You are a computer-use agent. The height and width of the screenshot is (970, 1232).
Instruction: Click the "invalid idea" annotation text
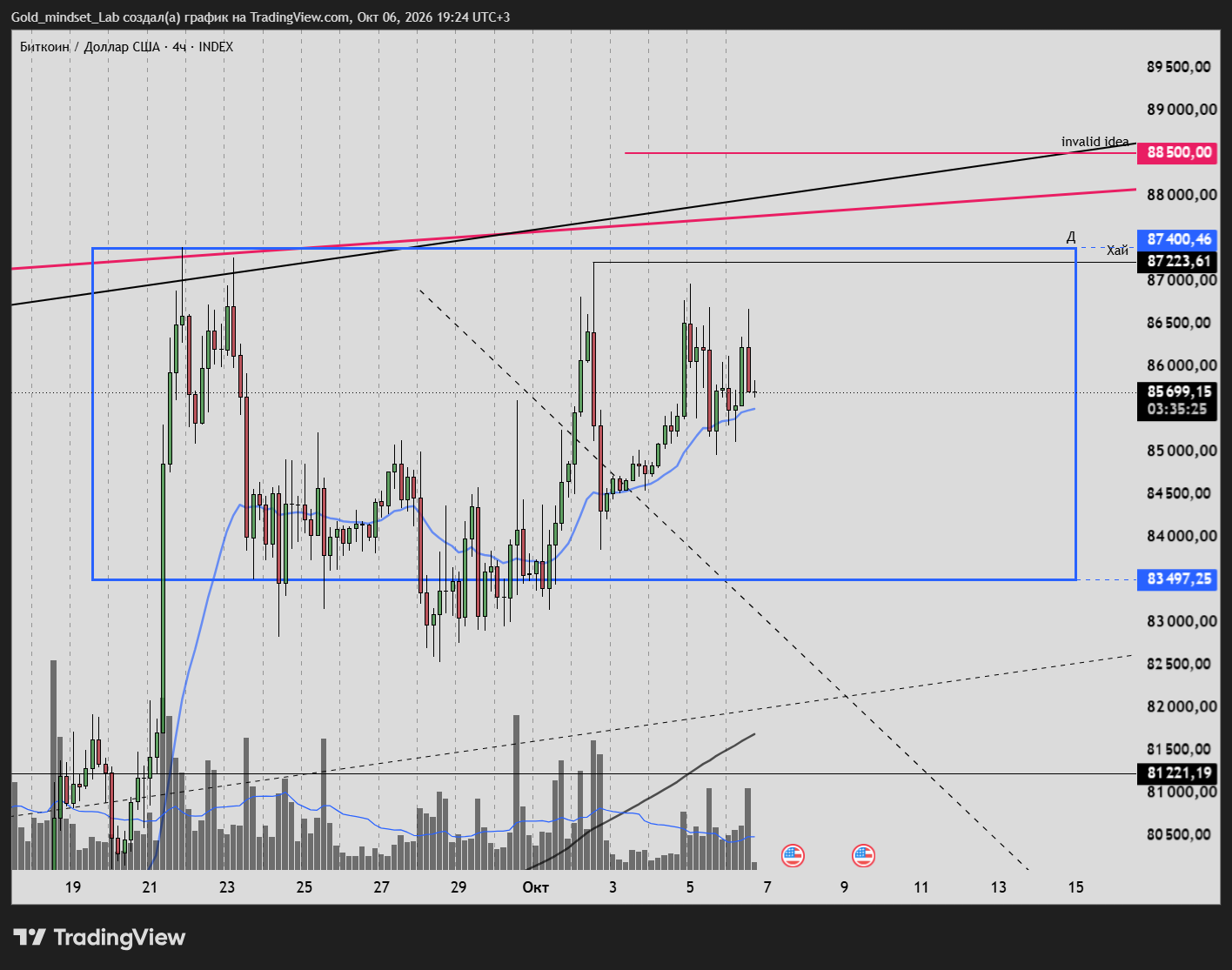point(1095,142)
